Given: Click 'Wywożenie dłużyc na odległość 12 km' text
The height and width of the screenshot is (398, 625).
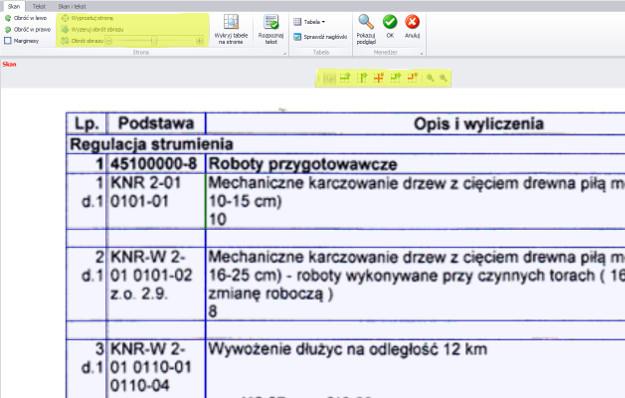Looking at the screenshot, I should [x=348, y=349].
